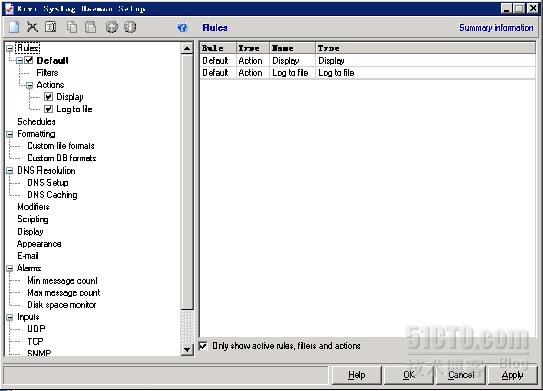Open Min message count alarm
Screen dimensions: 543x391
[x=62, y=281]
